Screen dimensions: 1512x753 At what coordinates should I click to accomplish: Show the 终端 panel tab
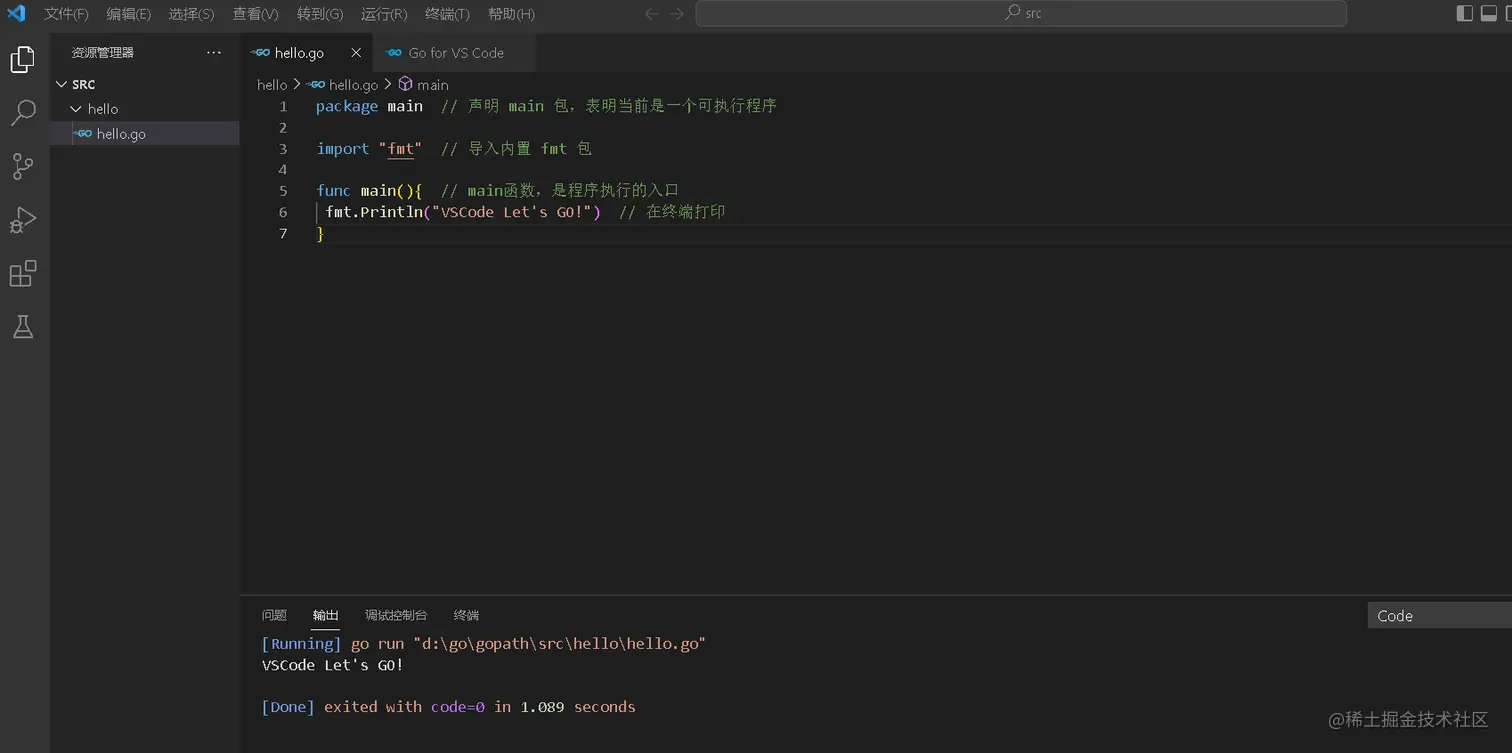tap(466, 615)
